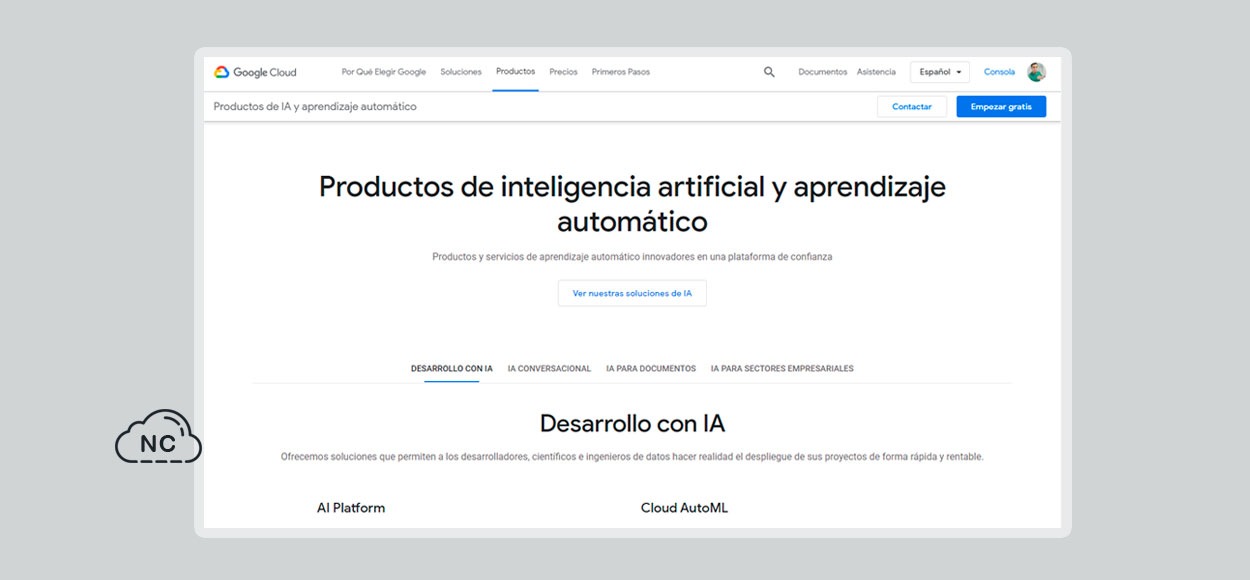Open the AI Platform product heading
Screen dimensions: 1250x580
[x=351, y=508]
